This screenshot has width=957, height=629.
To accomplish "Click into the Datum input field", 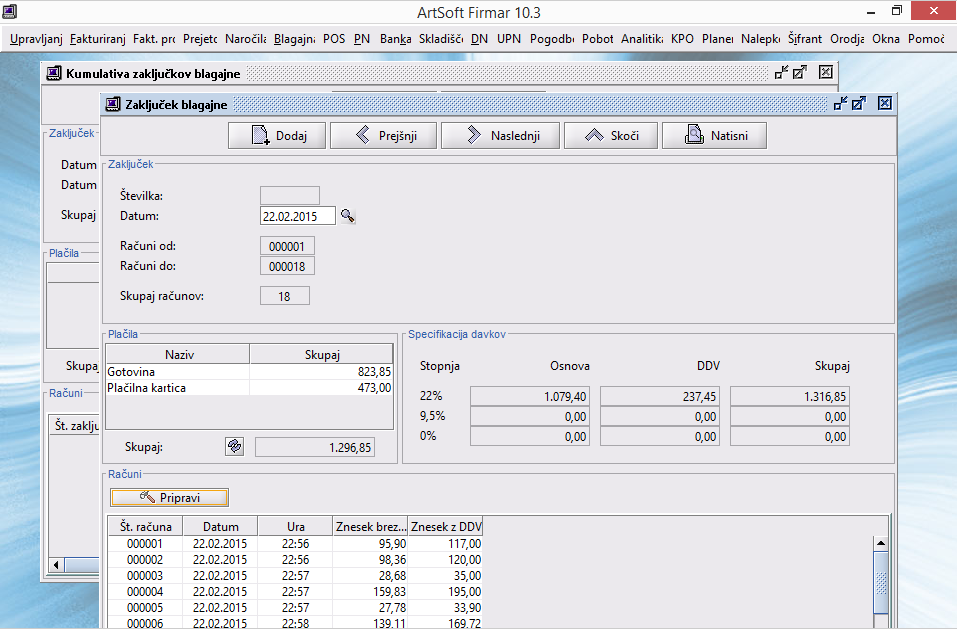I will (297, 216).
